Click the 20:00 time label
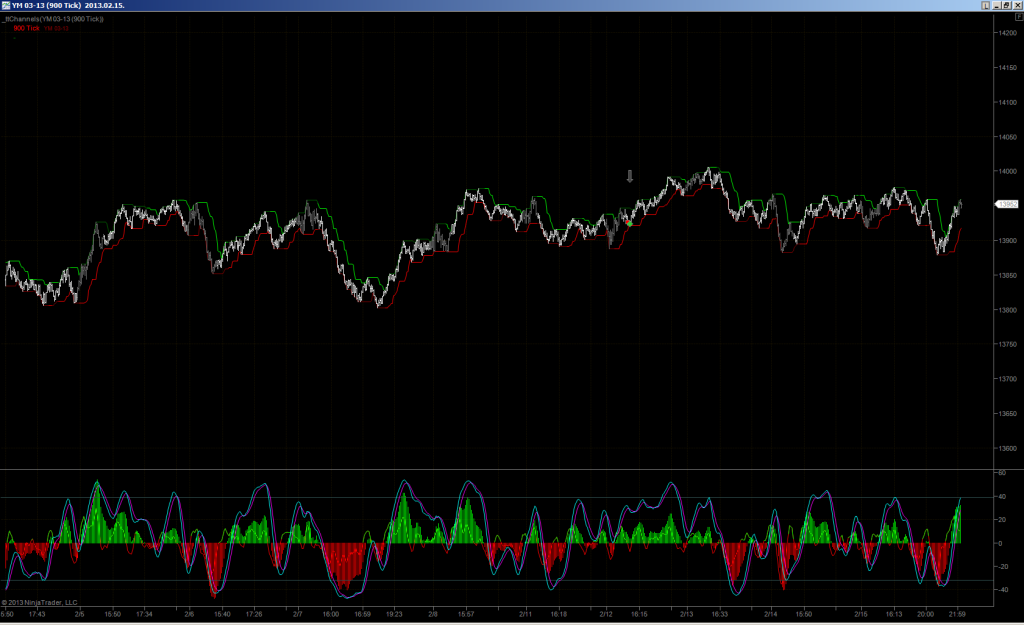The width and height of the screenshot is (1024, 625). tap(925, 614)
